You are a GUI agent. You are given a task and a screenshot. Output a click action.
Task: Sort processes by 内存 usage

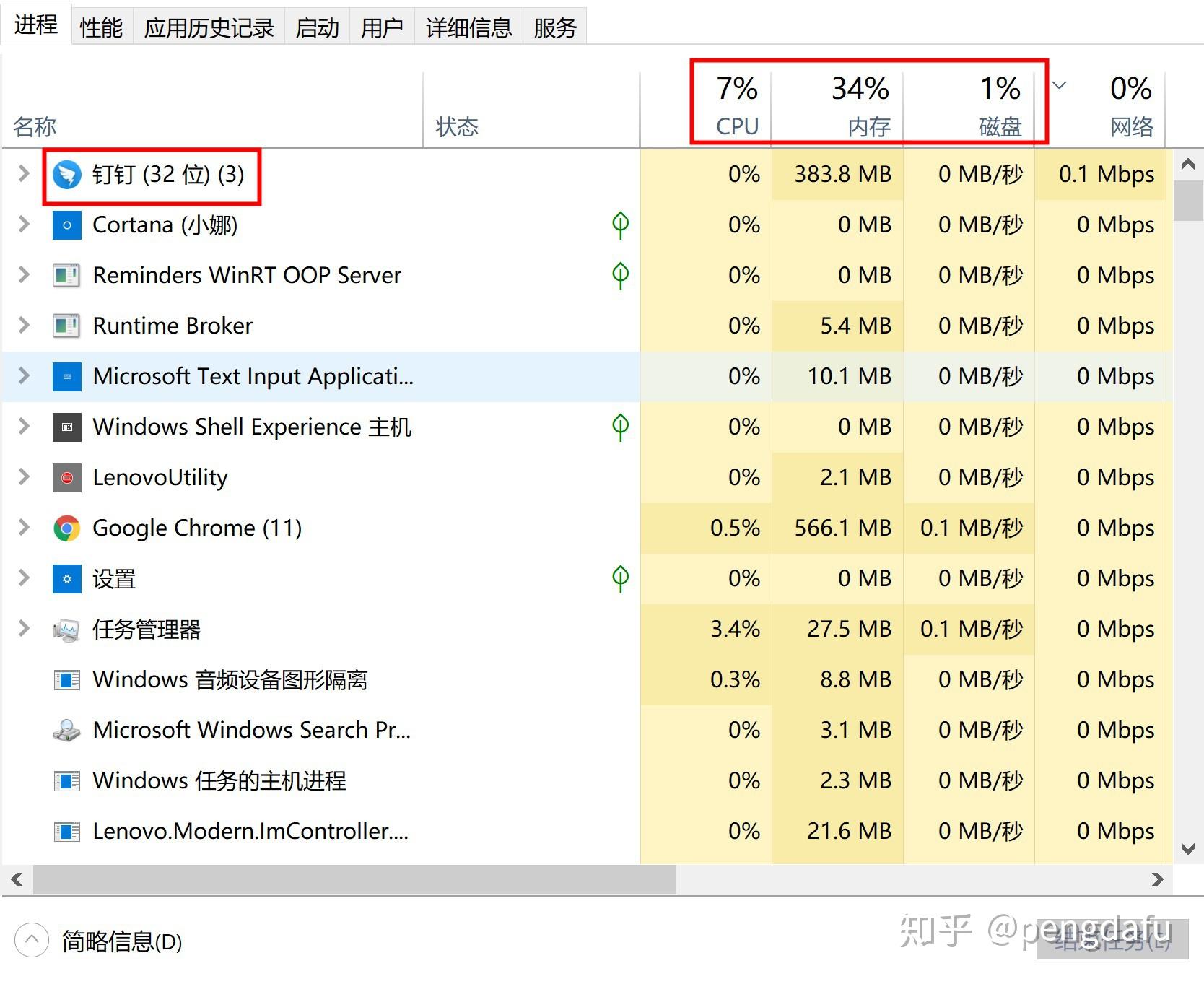(837, 110)
